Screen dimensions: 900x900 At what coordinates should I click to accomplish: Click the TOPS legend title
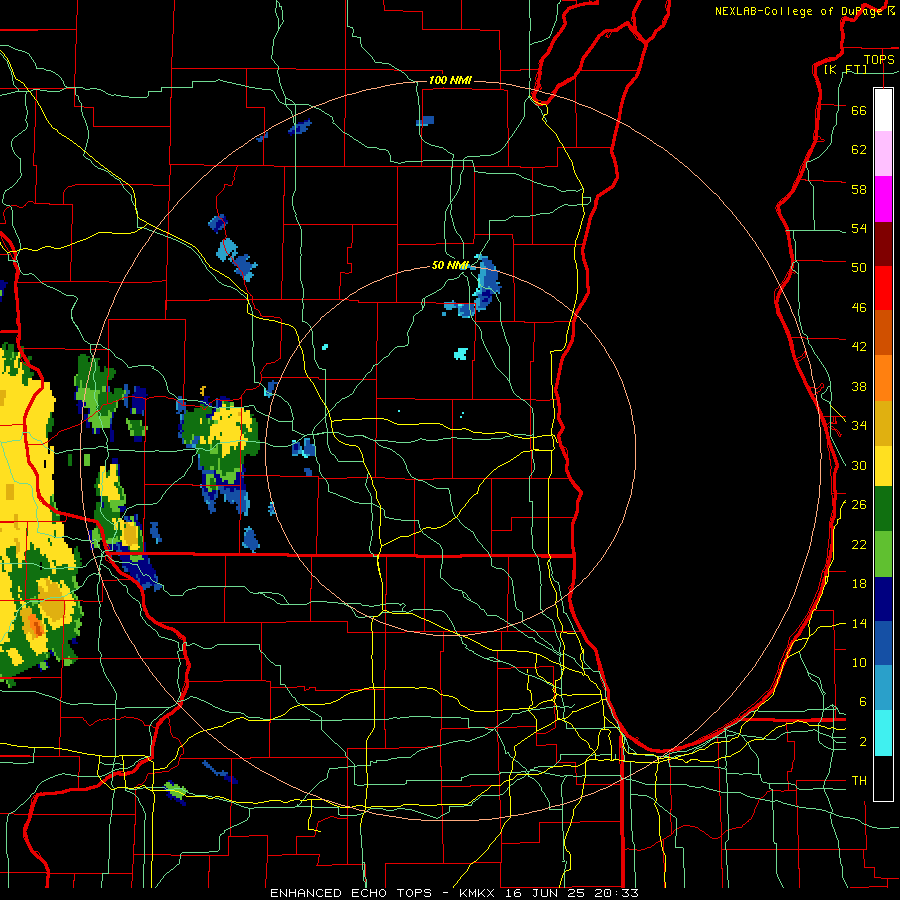tap(879, 59)
